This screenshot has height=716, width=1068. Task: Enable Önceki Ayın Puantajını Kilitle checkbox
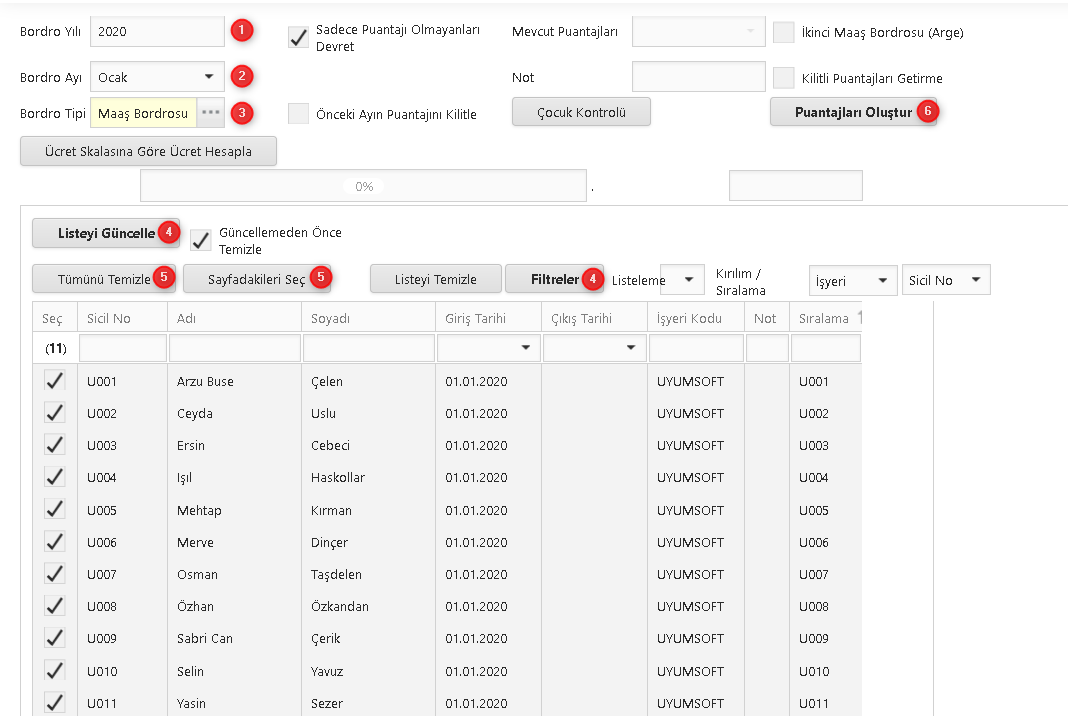point(298,113)
